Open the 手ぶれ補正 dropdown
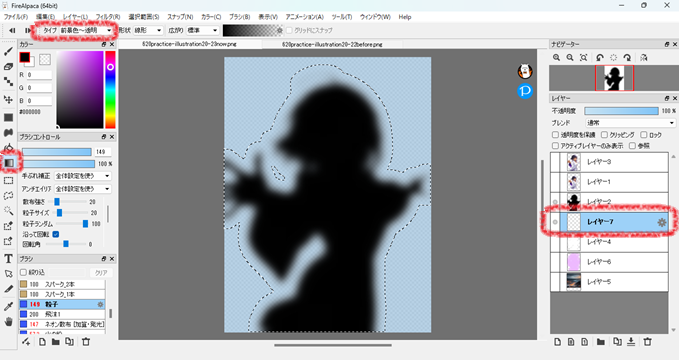This screenshot has width=679, height=360. click(x=83, y=176)
